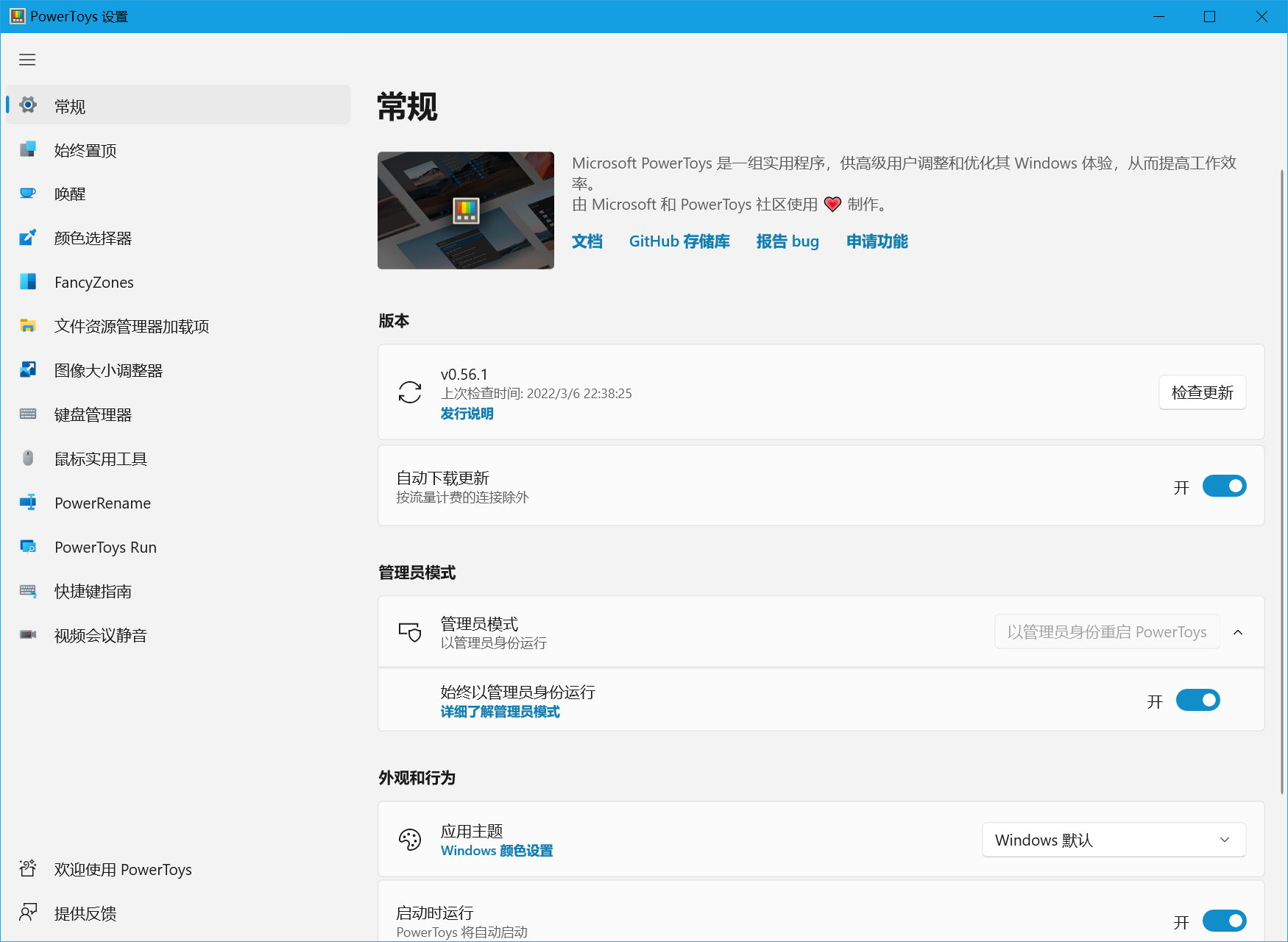Maximize the PowerToys settings window
The width and height of the screenshot is (1288, 942).
(1209, 16)
